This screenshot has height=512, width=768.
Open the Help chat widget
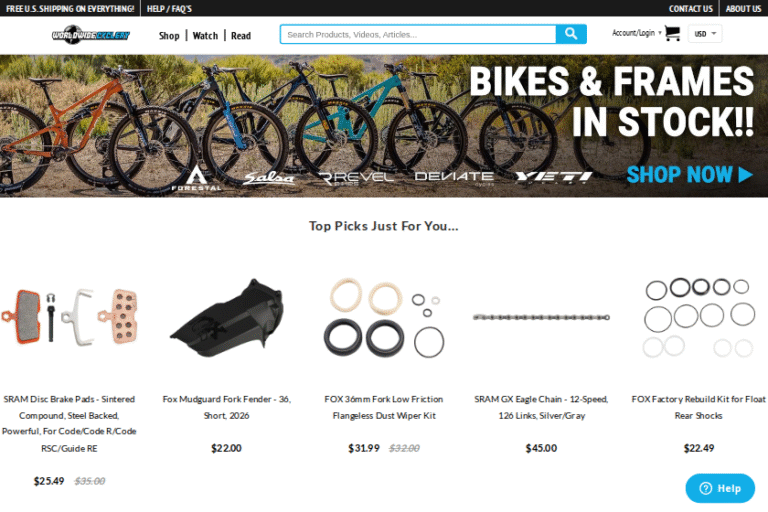(720, 488)
